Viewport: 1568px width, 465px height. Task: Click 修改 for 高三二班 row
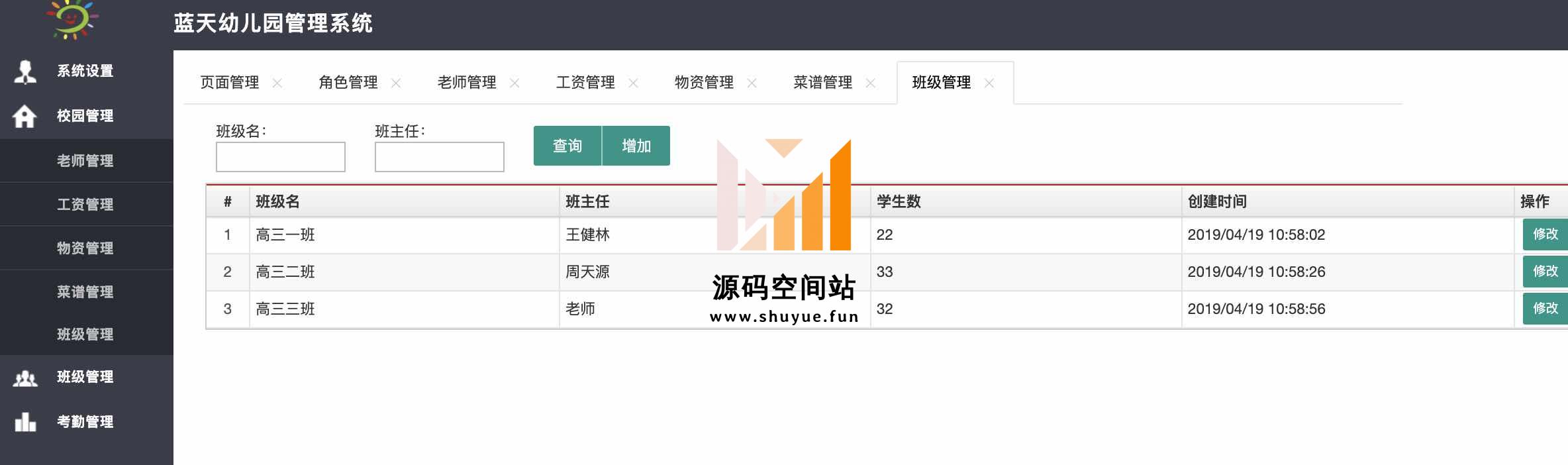coord(1545,272)
